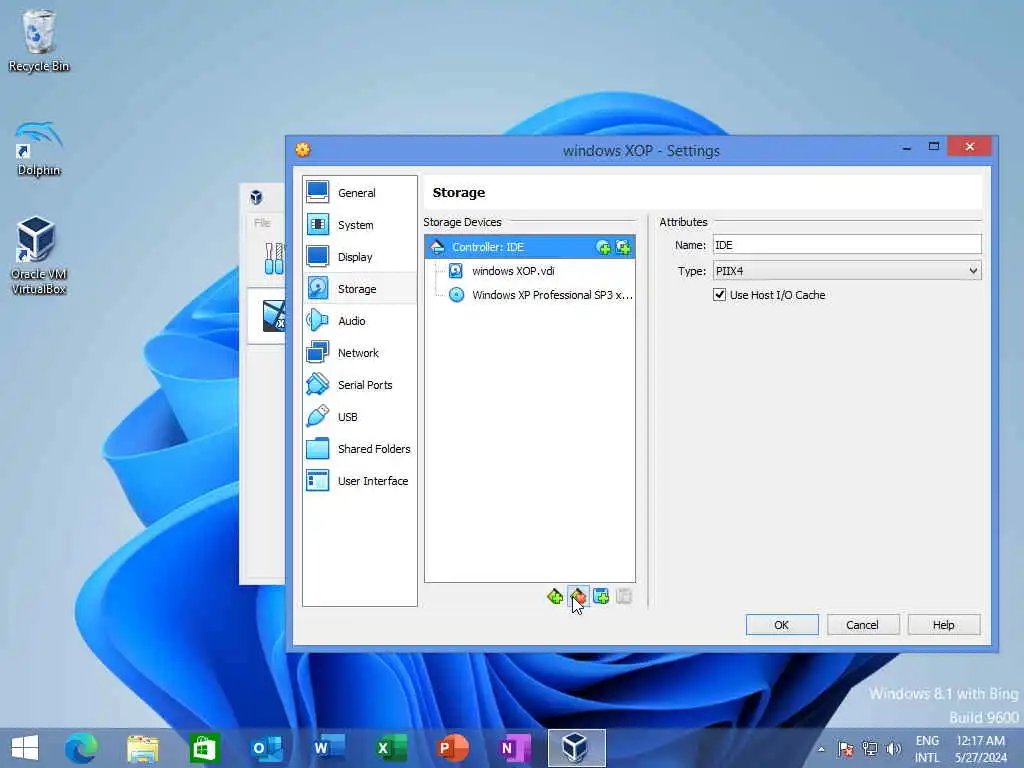Screen dimensions: 1024x768
Task: Open File Explorer from the taskbar
Action: tap(143, 748)
